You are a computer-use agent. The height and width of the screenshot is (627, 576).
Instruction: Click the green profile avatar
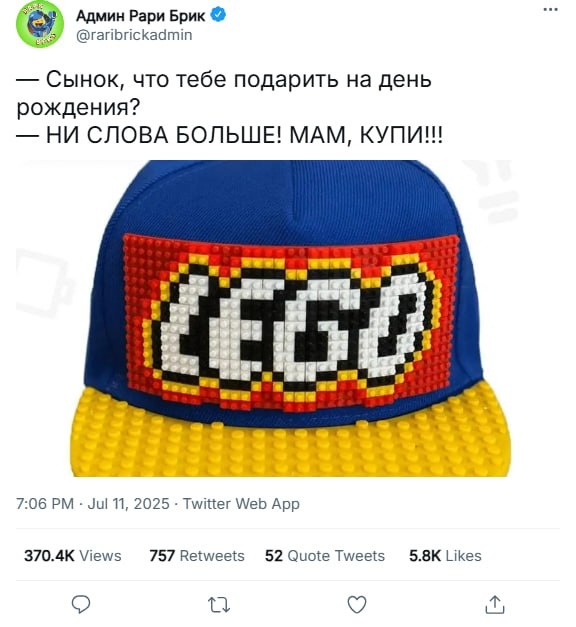(40, 24)
